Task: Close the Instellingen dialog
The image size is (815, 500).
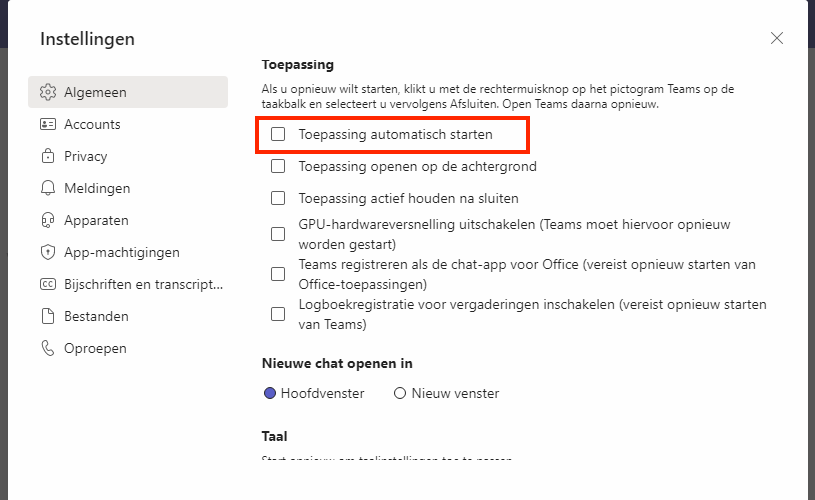Action: click(x=777, y=38)
